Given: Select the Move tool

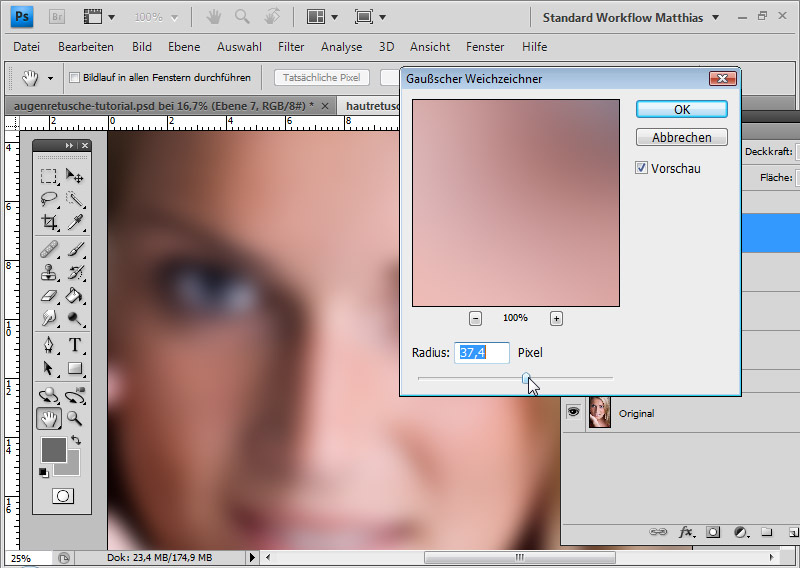Looking at the screenshot, I should 74,176.
